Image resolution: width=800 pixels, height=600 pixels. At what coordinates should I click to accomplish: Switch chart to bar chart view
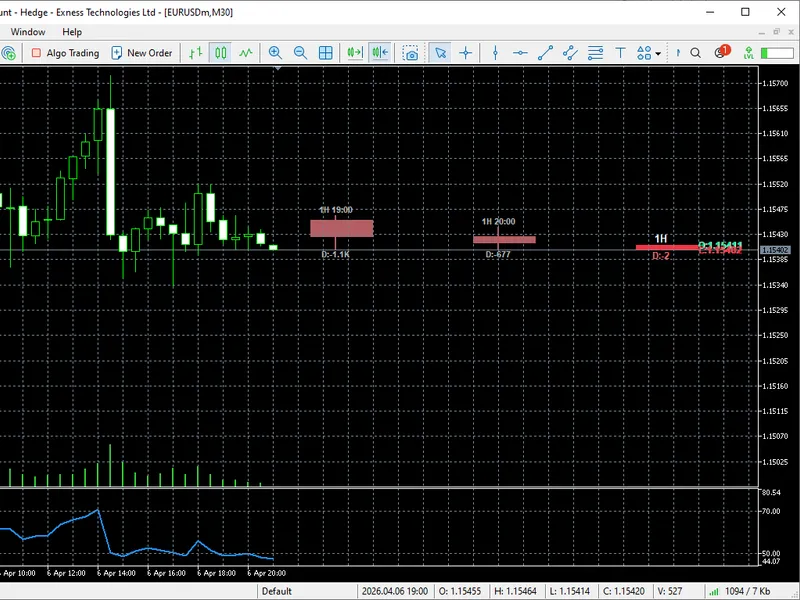point(196,53)
